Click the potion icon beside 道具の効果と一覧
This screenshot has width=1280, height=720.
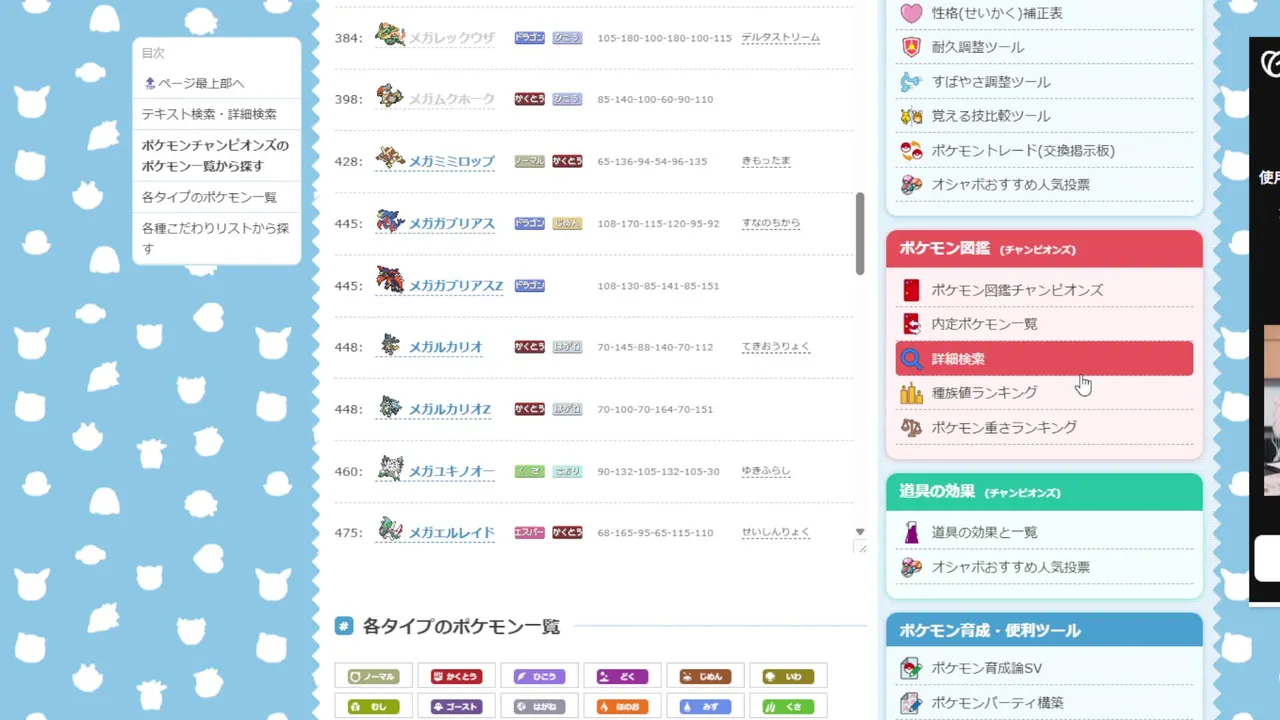[x=911, y=533]
